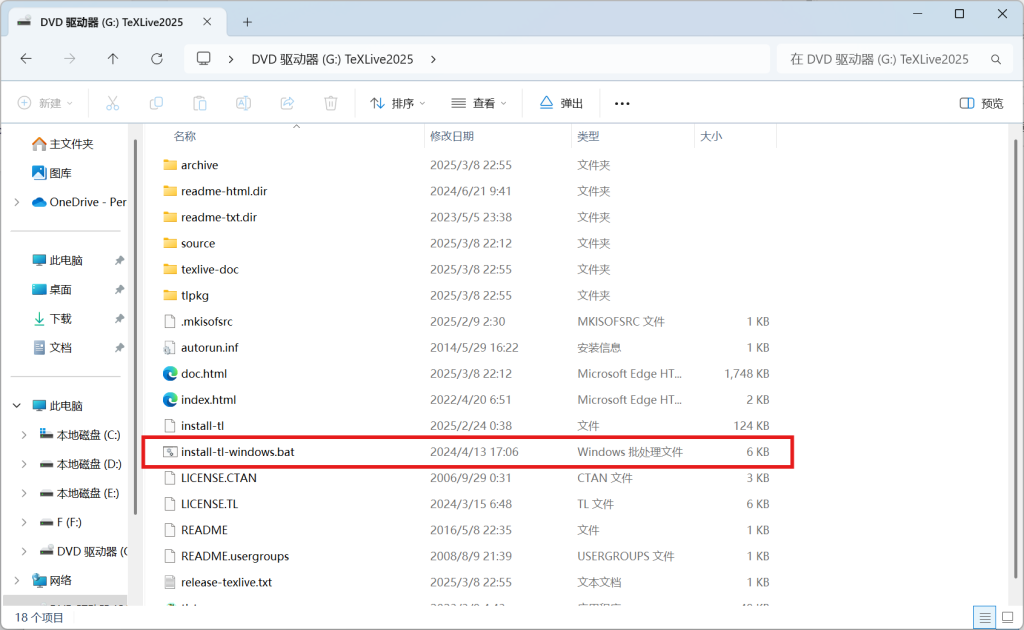Screen dimensions: 1024x630
Task: Click the Rename icon in toolbar
Action: tap(244, 103)
